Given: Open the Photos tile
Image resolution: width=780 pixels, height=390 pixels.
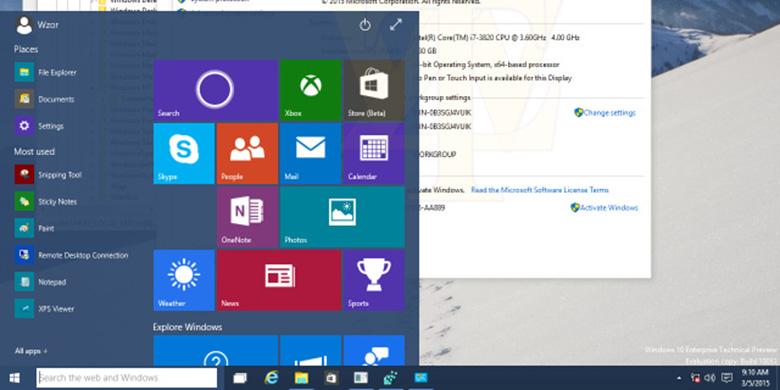Looking at the screenshot, I should tap(342, 217).
